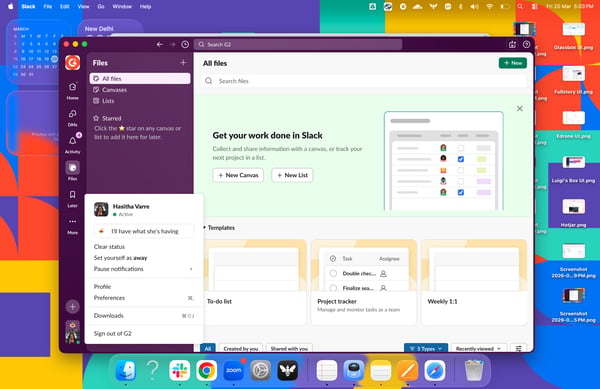Open the Later bookmark view
Viewport: 600px width, 389px height.
(x=72, y=198)
